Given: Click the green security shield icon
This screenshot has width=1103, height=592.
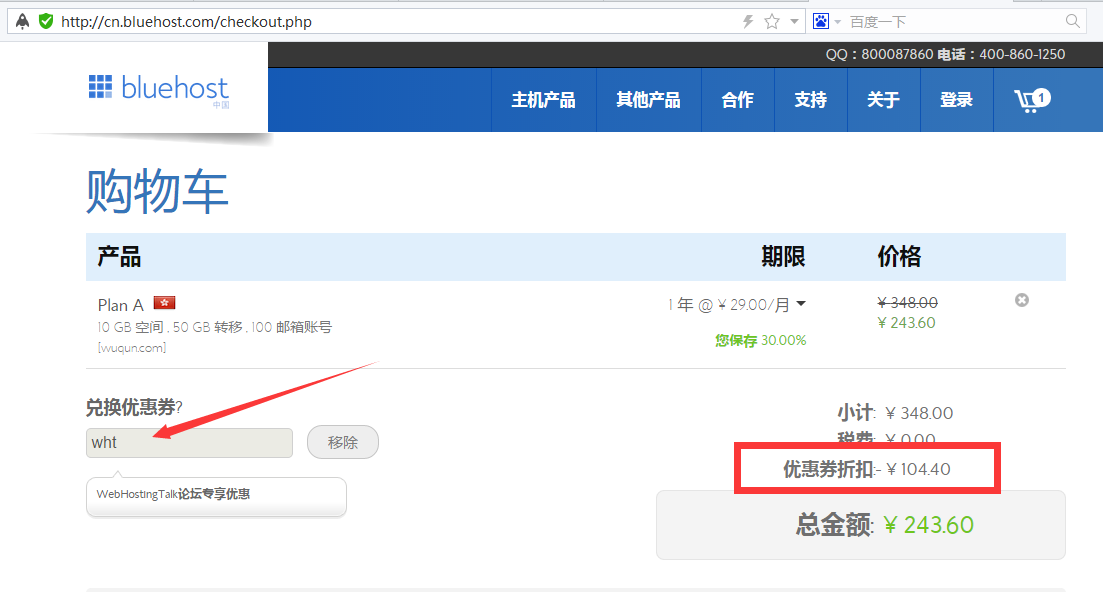Looking at the screenshot, I should pos(46,22).
